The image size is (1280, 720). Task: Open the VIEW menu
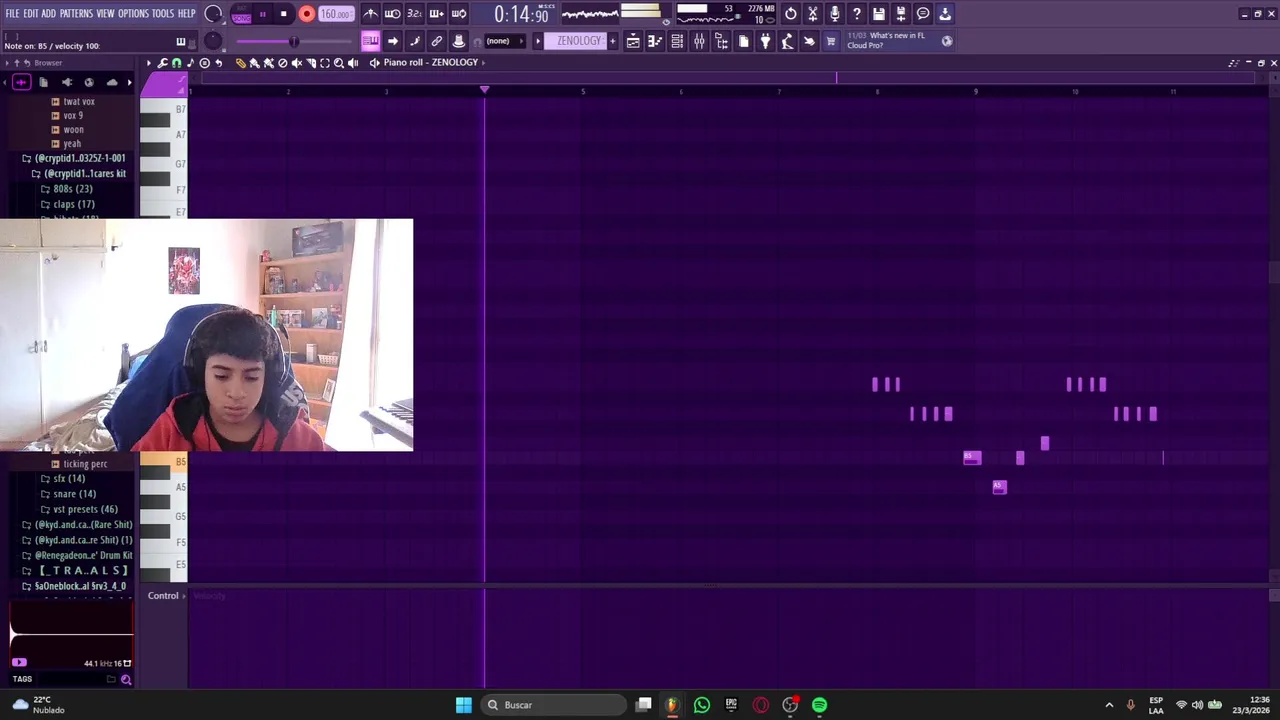(105, 14)
